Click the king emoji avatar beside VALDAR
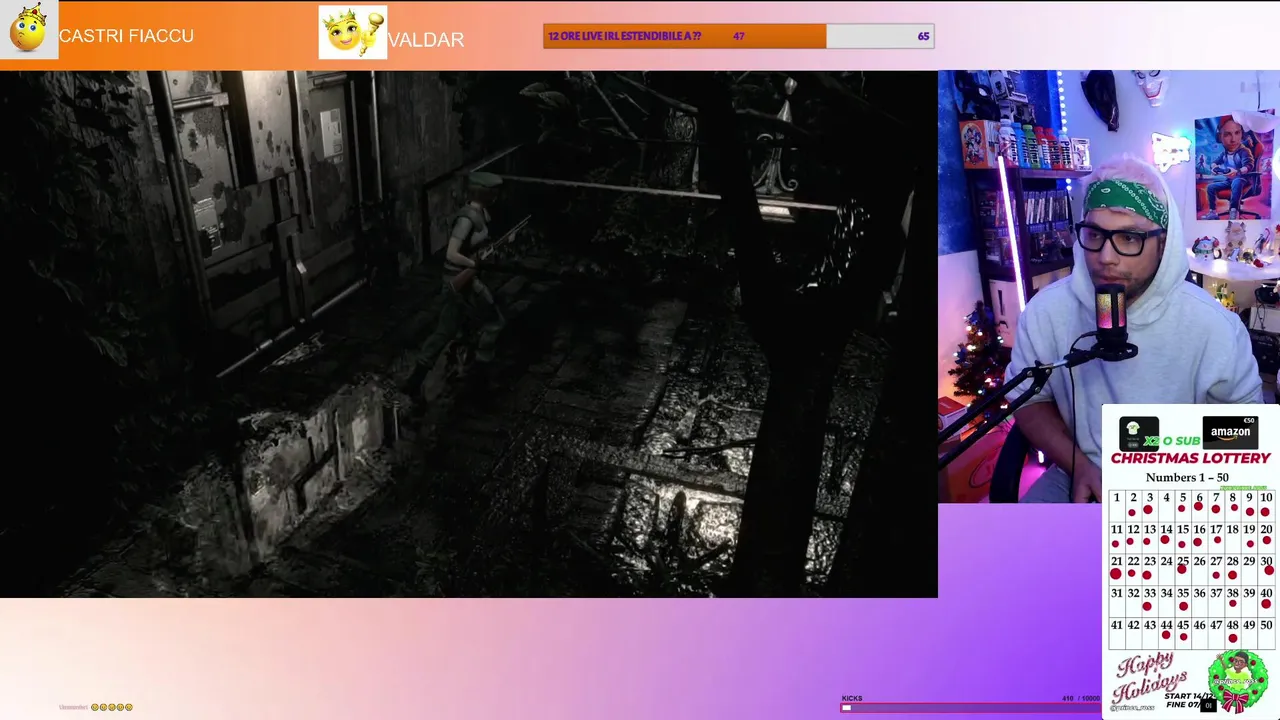This screenshot has width=1280, height=720. coord(353,32)
